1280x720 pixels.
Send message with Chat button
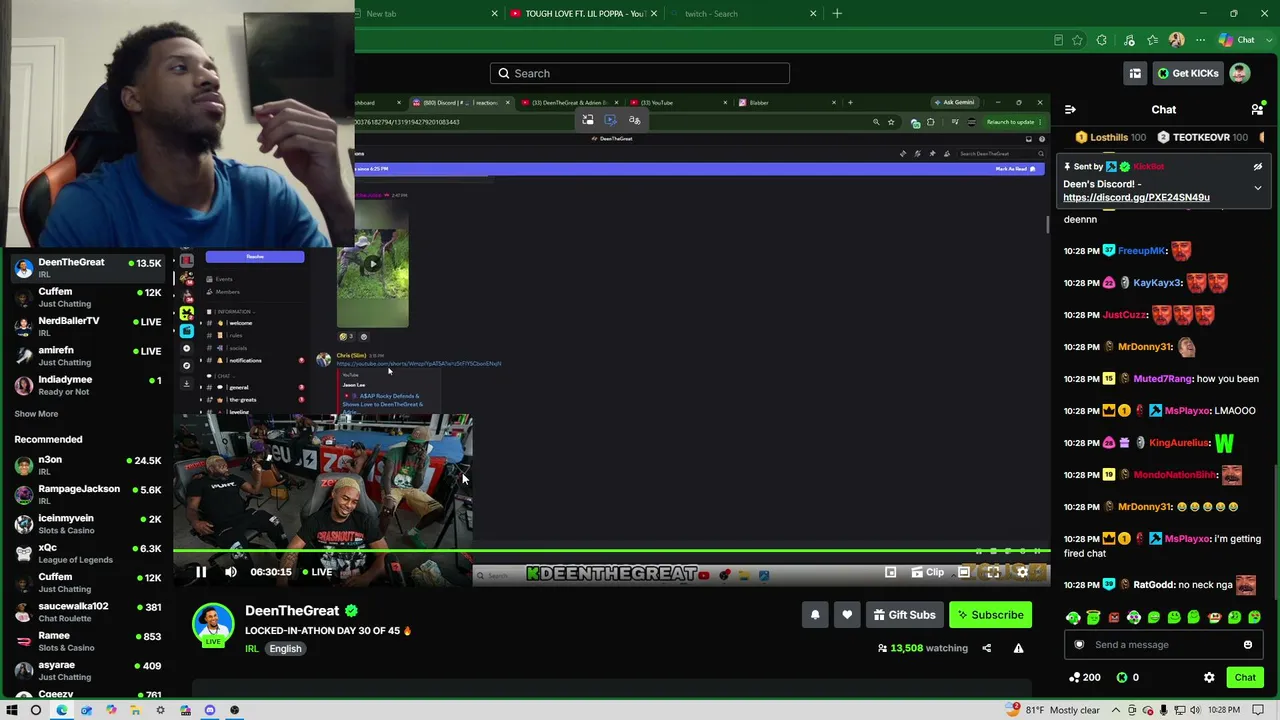[x=1245, y=677]
